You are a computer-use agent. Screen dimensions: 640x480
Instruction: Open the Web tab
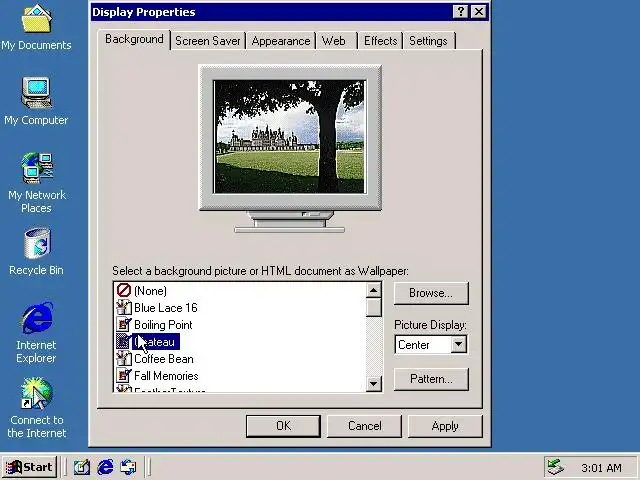[333, 41]
